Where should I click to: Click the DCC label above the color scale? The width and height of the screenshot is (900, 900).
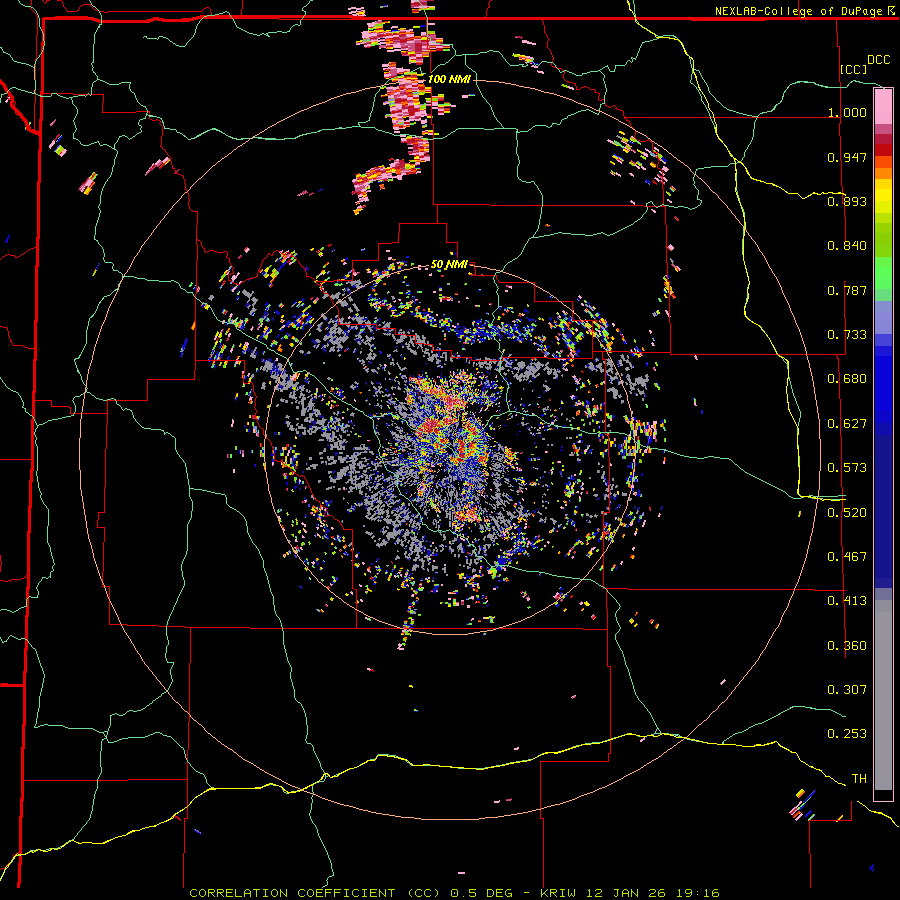coord(878,60)
